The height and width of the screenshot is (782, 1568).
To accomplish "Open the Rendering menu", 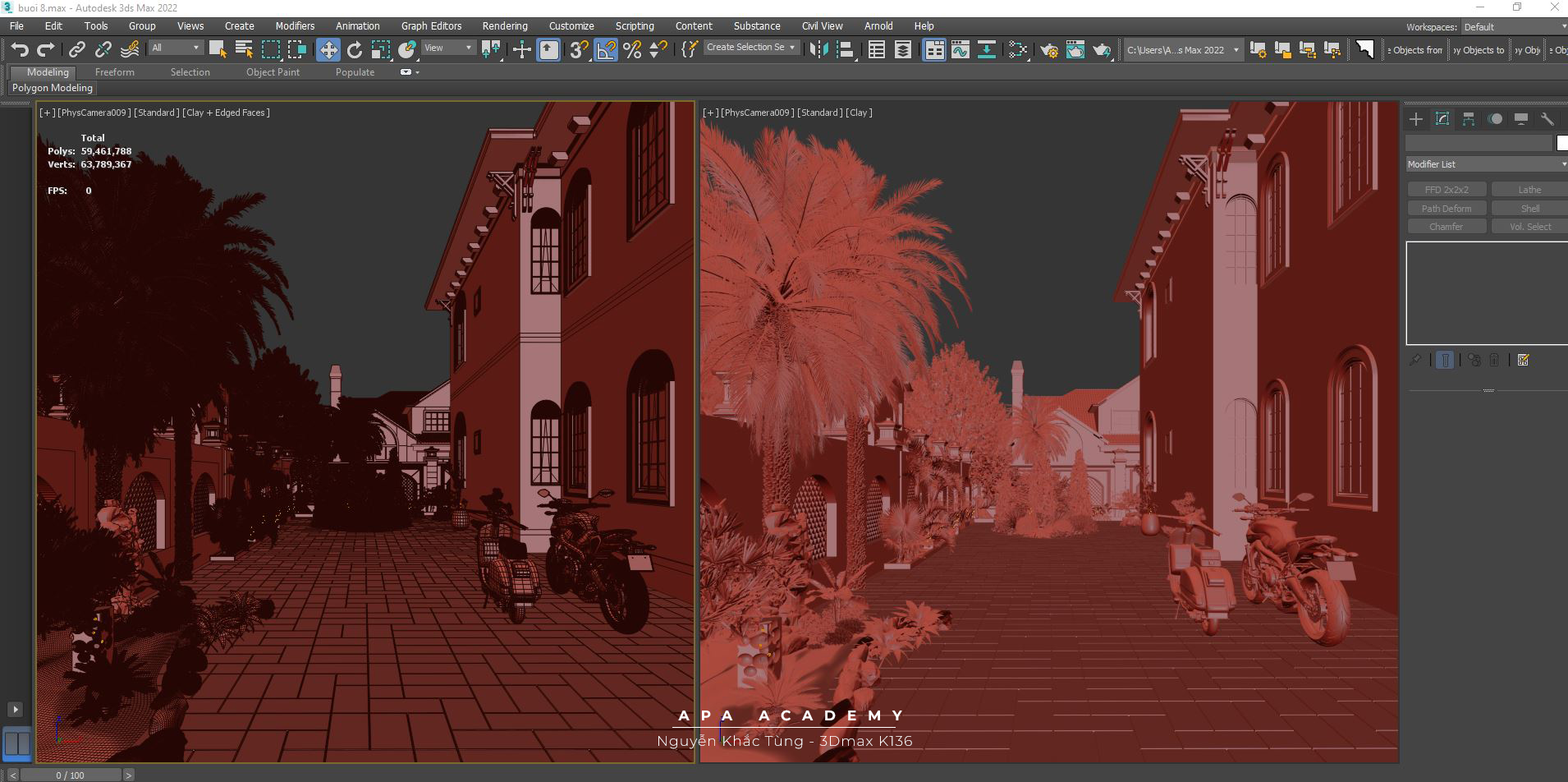I will point(504,26).
